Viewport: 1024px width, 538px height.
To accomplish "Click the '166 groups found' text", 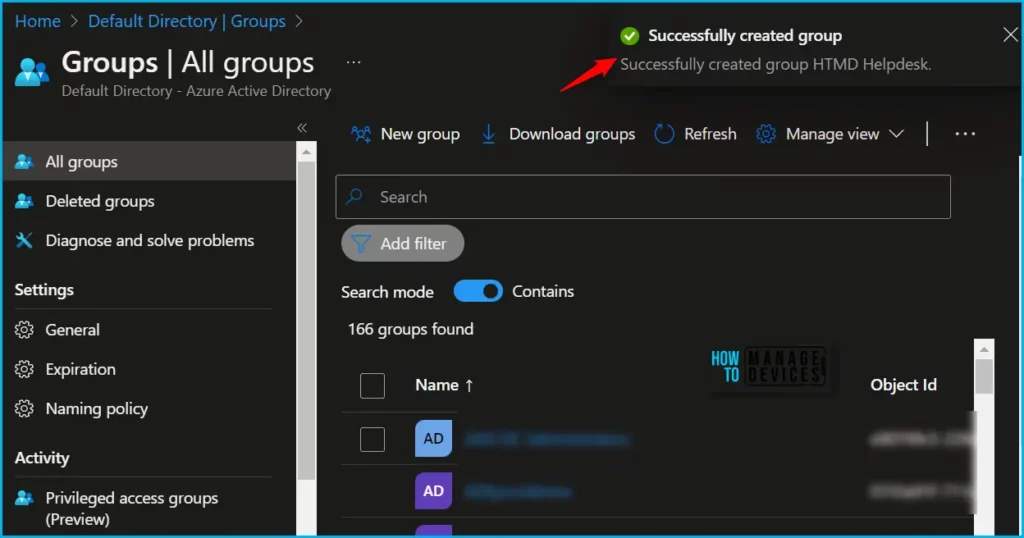I will pyautogui.click(x=411, y=329).
